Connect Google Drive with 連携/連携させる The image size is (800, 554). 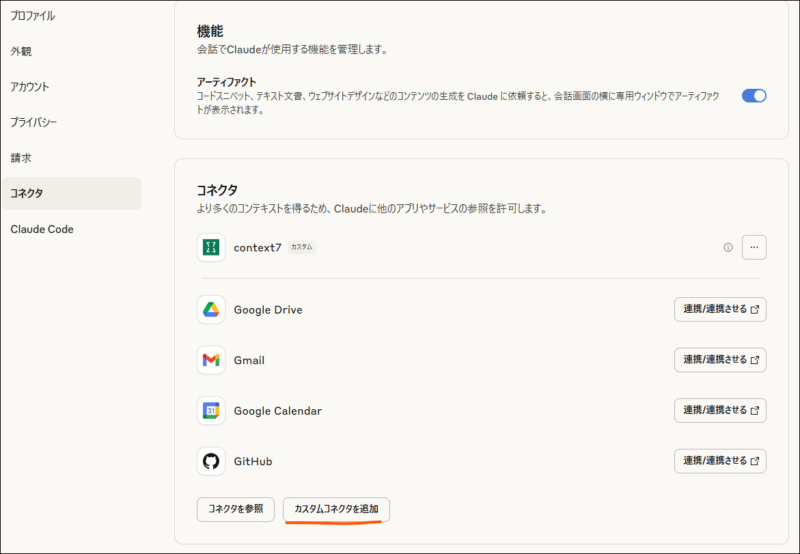point(720,309)
